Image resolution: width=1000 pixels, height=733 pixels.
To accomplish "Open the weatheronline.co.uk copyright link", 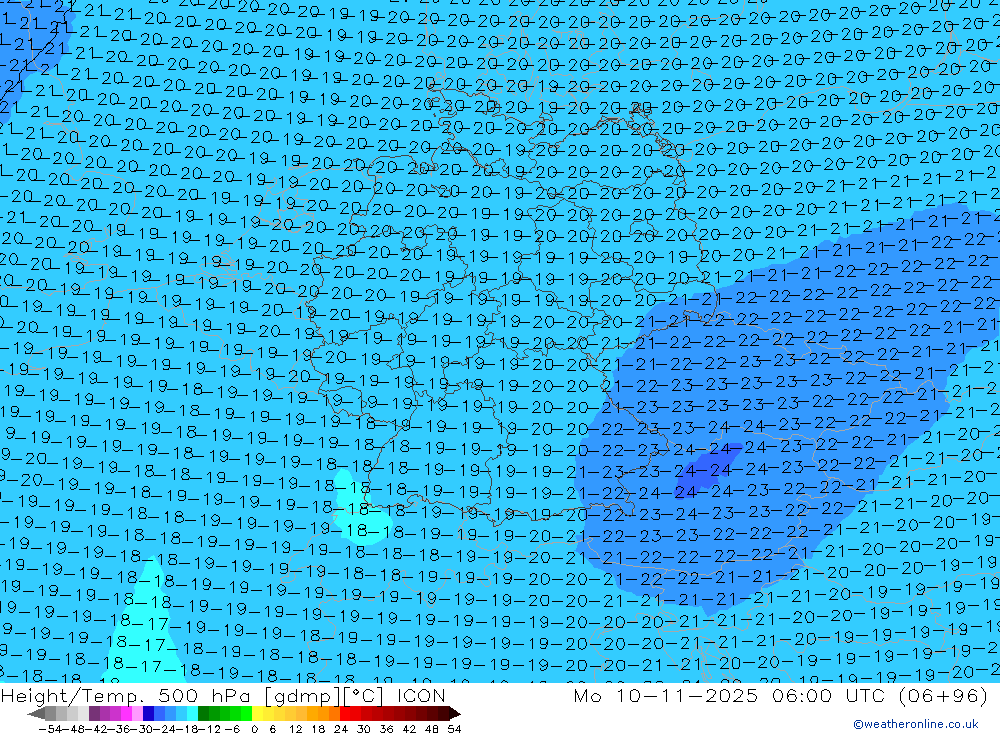I will click(916, 724).
